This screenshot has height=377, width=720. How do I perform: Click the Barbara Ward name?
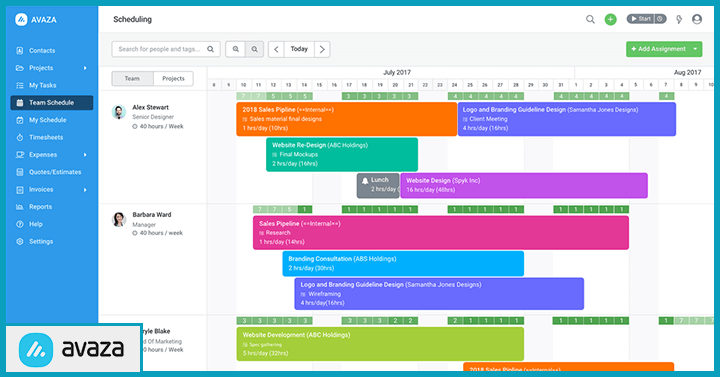[x=152, y=214]
